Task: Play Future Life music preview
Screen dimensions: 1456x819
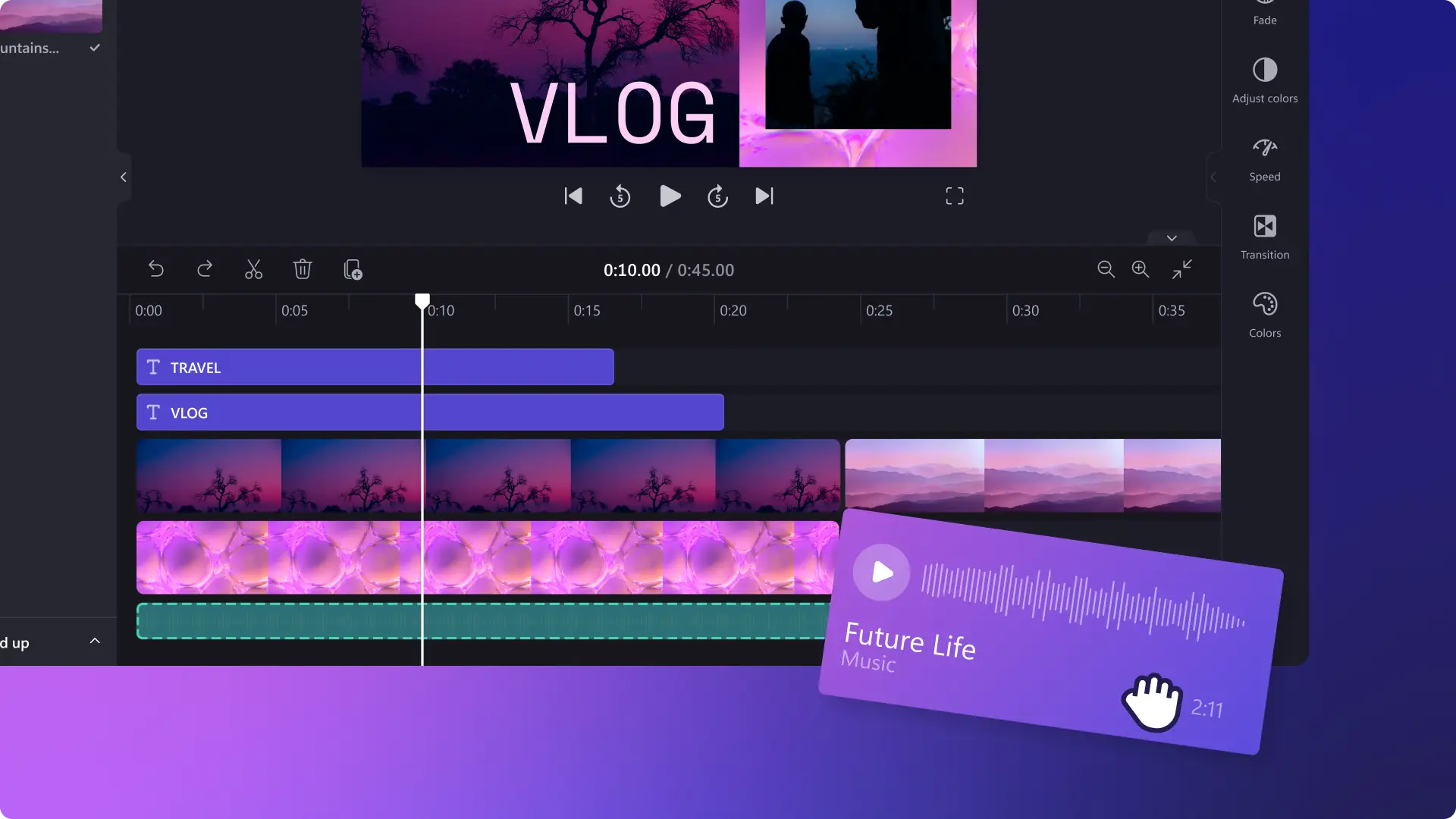Action: tap(879, 570)
